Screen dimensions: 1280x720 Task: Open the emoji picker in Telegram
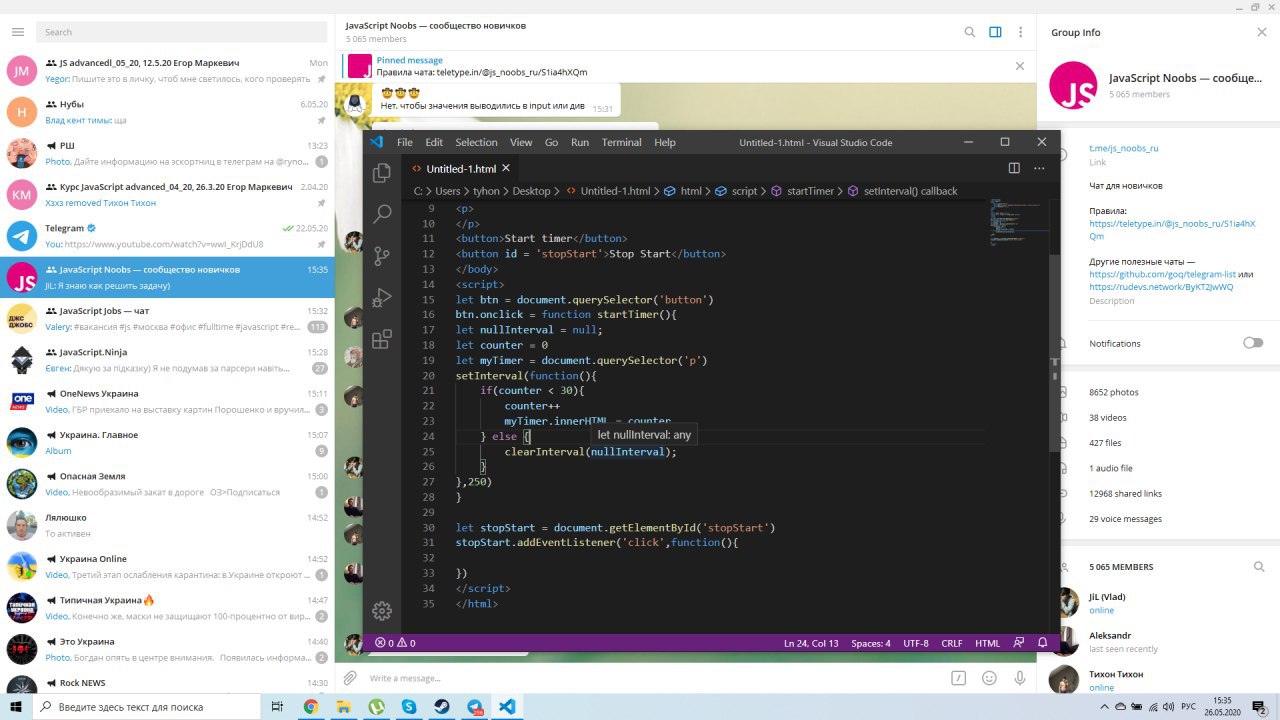pyautogui.click(x=989, y=678)
